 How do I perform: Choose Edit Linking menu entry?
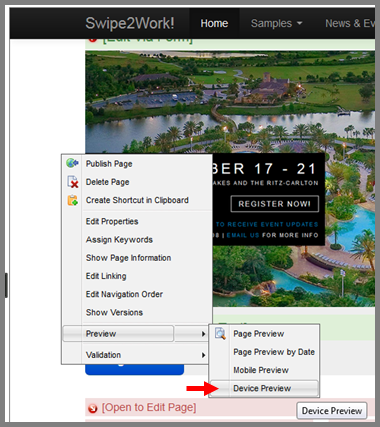coord(106,276)
